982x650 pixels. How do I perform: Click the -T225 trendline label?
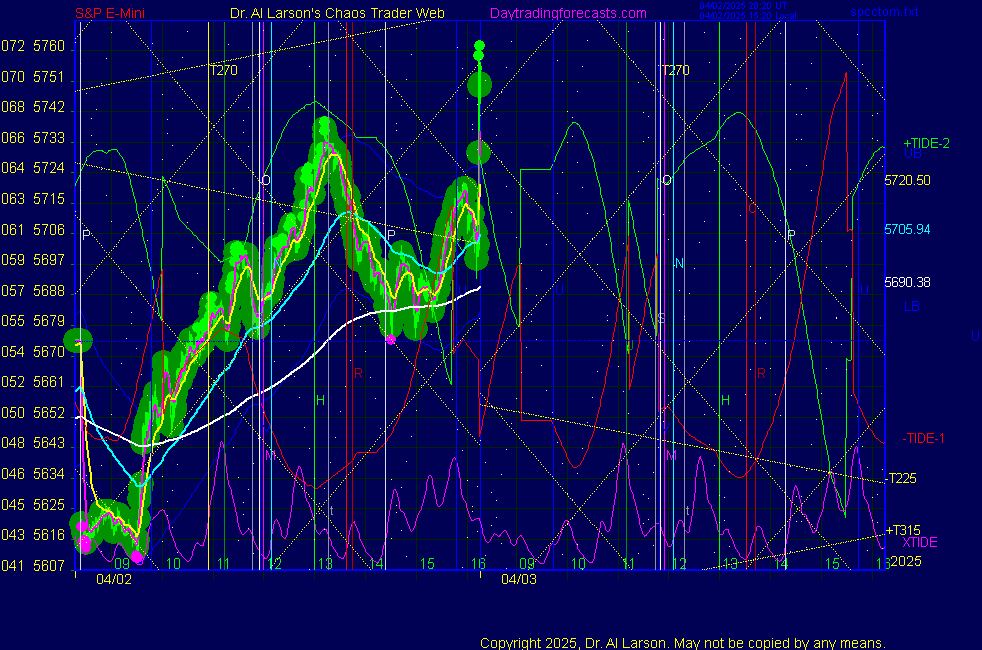coord(901,478)
